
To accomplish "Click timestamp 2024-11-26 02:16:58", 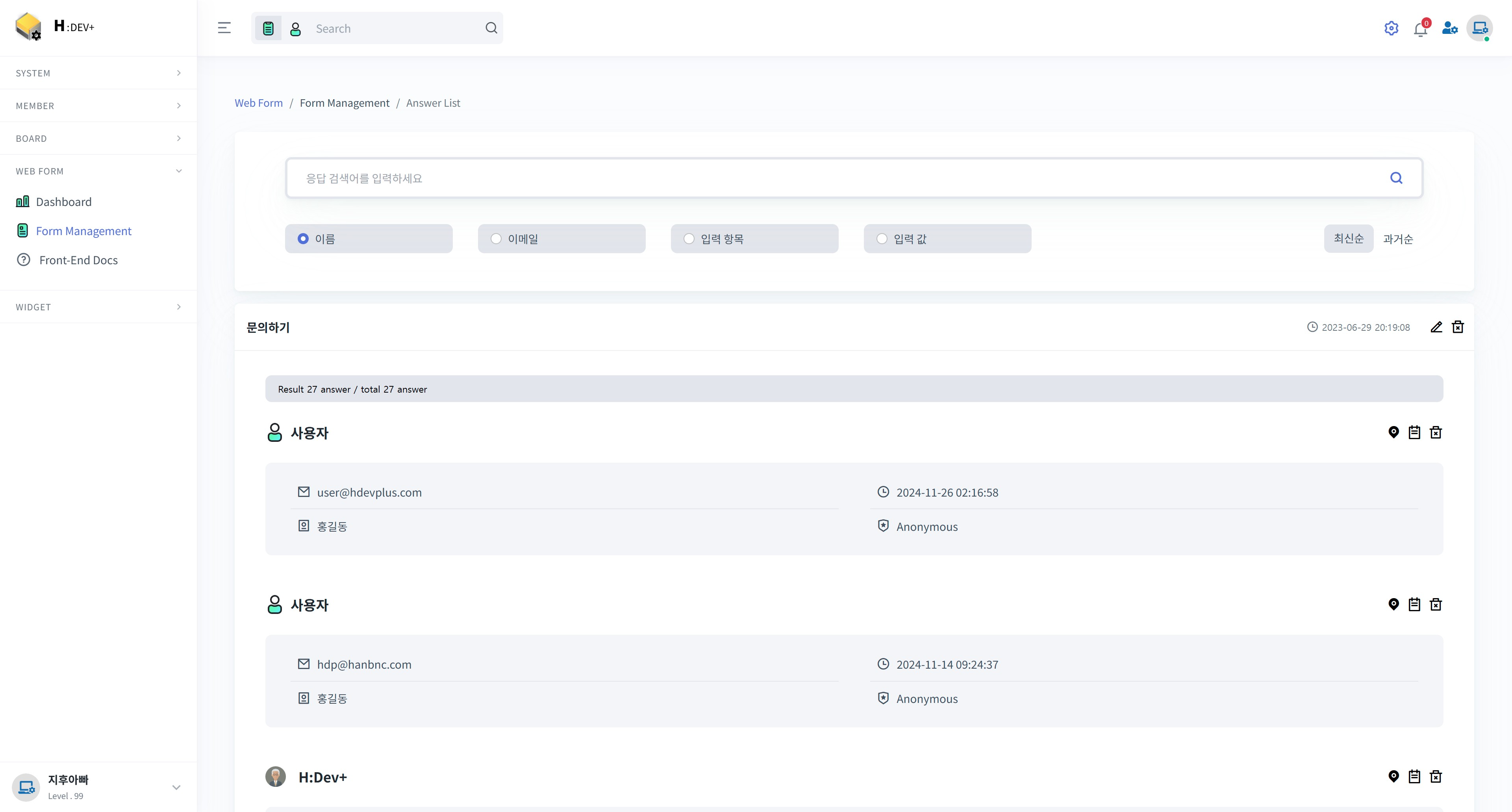I will point(947,492).
